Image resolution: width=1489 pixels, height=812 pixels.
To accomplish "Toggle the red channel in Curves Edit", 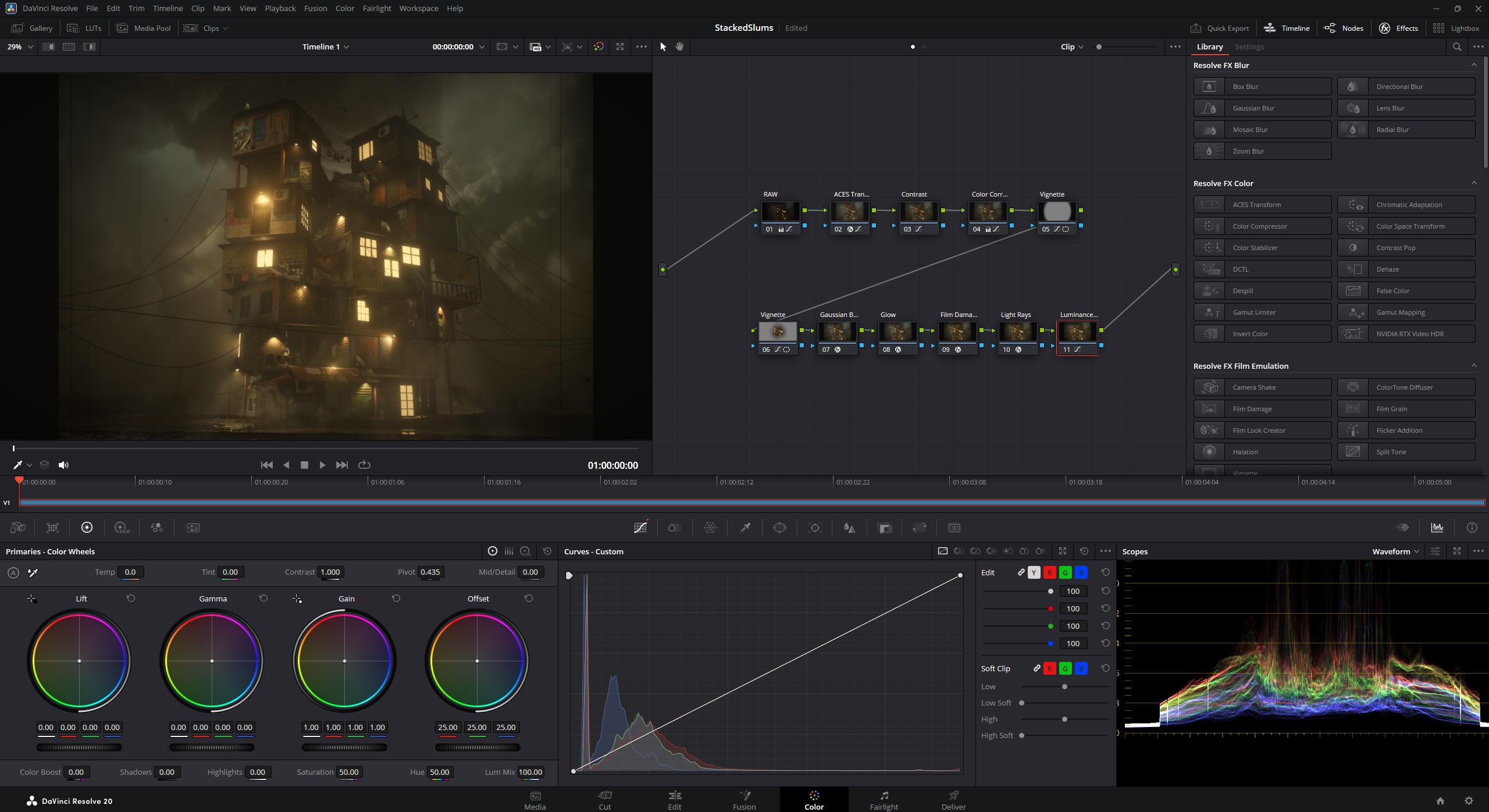I will coord(1049,572).
